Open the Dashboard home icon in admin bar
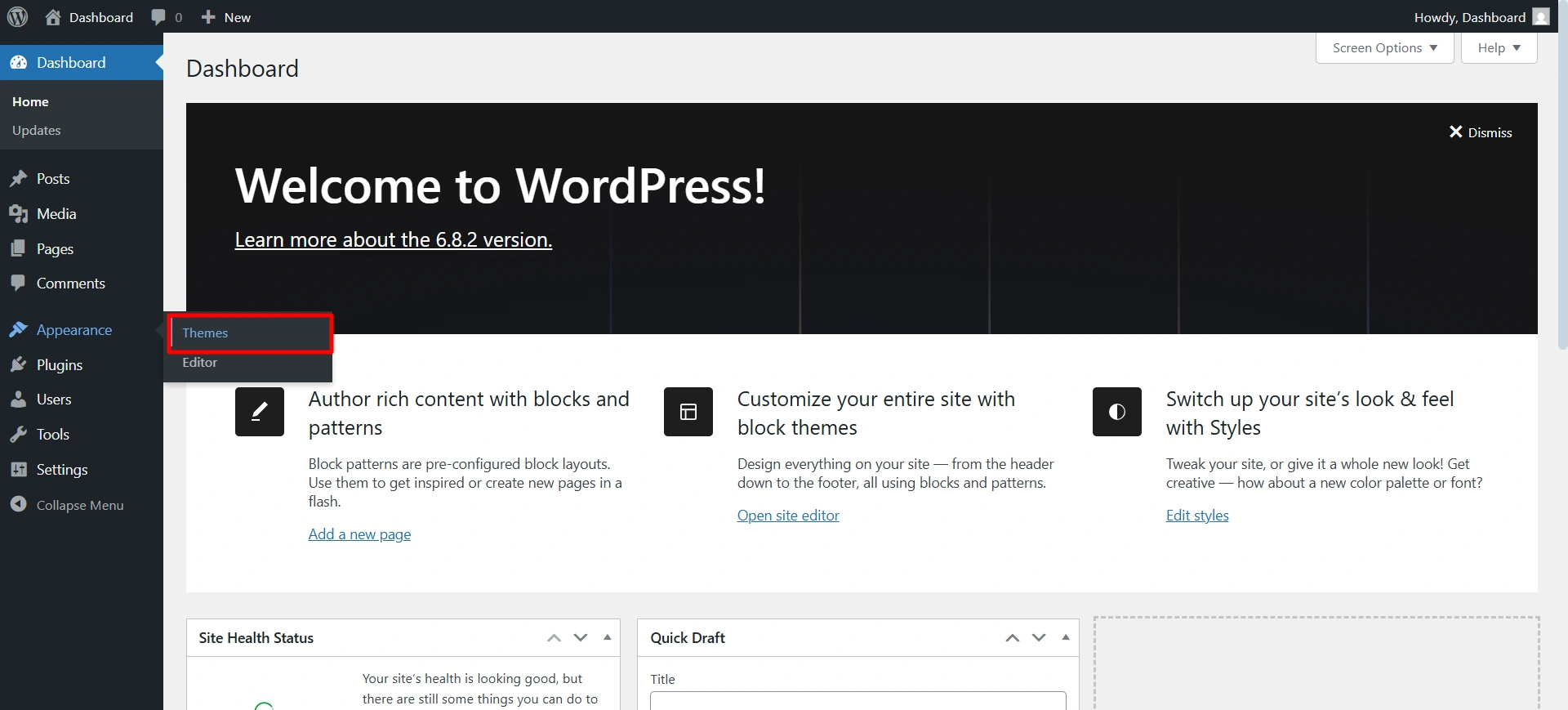1568x710 pixels. coord(53,17)
